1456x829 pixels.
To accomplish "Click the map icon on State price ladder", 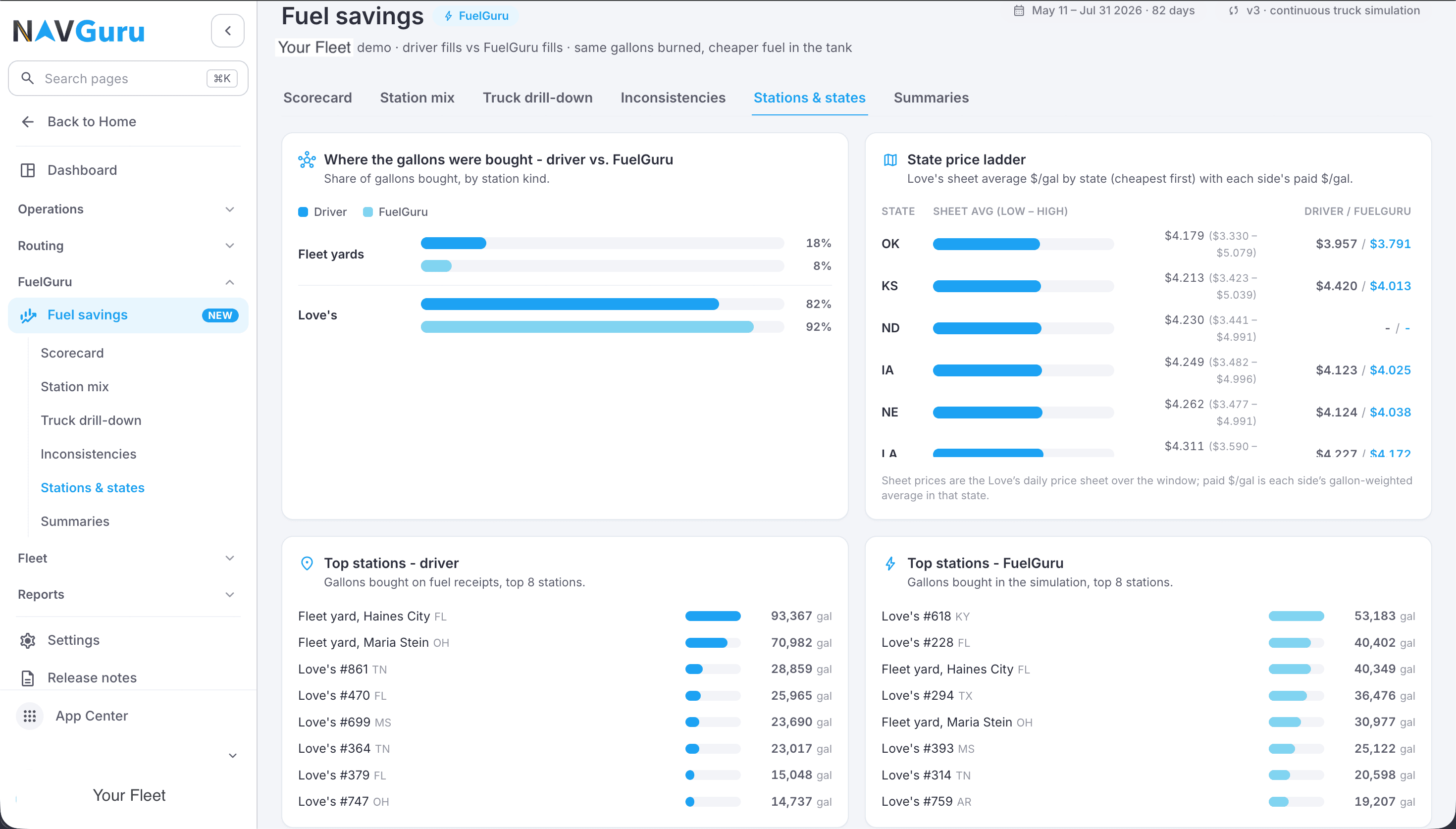I will pos(890,160).
